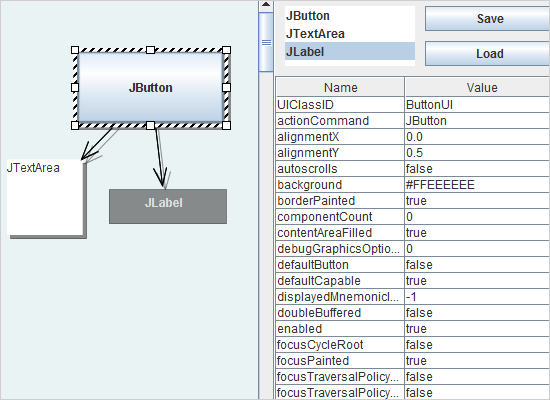Click the enabled true value

tap(477, 329)
